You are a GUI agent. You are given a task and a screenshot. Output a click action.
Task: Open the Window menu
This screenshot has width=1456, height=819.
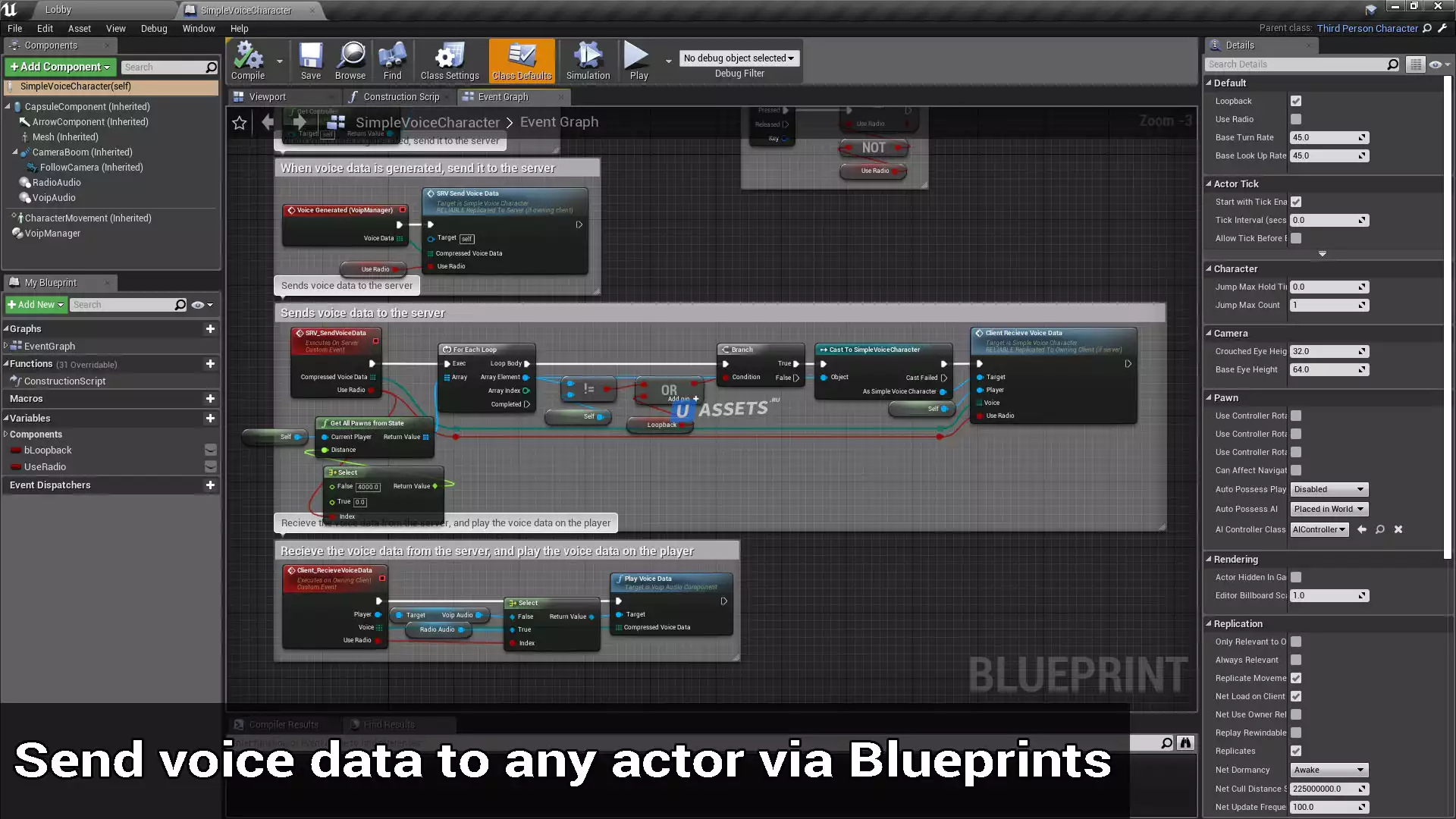click(198, 29)
